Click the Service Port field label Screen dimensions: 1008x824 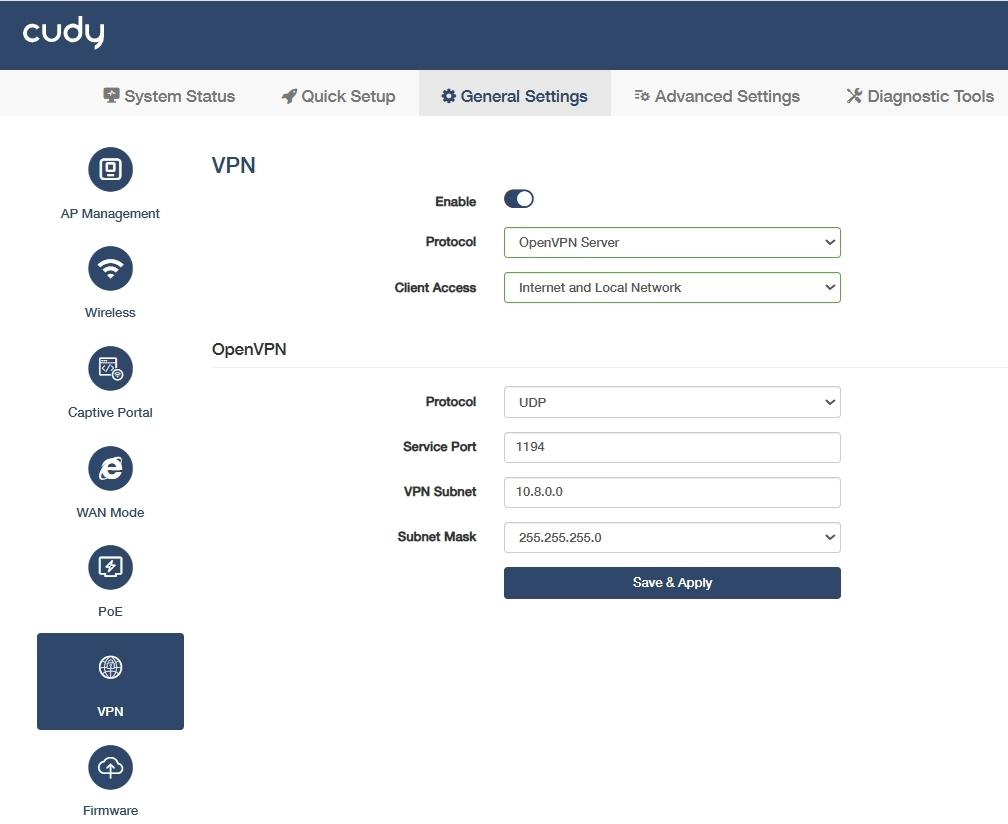[440, 447]
